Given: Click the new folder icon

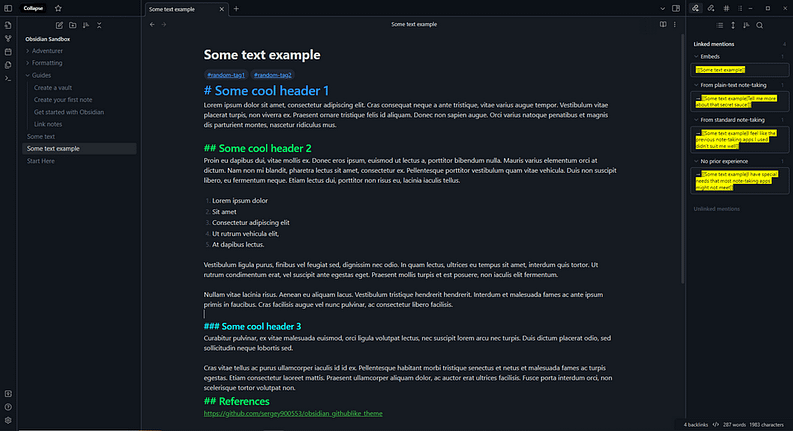Looking at the screenshot, I should click(72, 24).
